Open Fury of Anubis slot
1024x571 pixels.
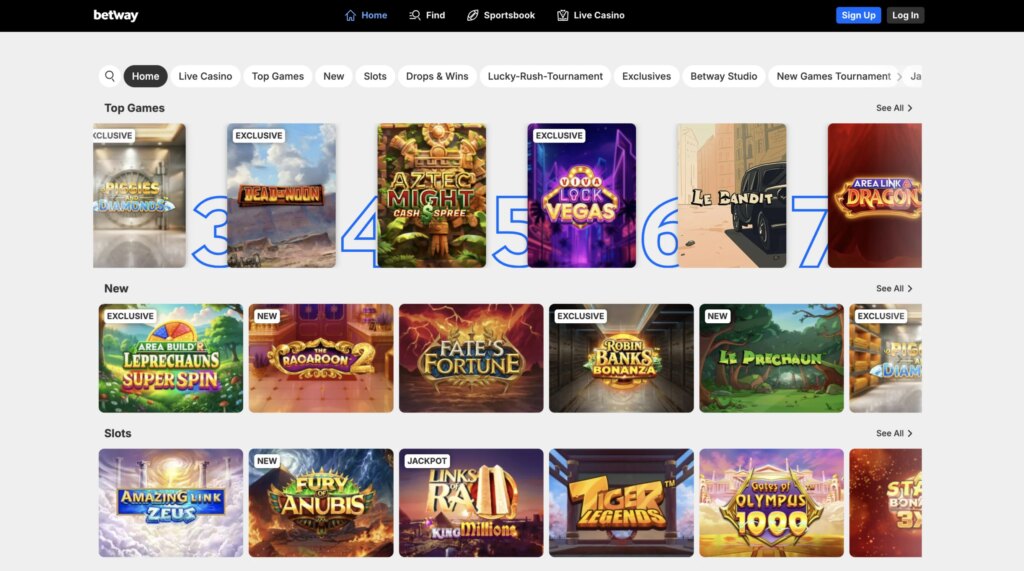tap(321, 503)
